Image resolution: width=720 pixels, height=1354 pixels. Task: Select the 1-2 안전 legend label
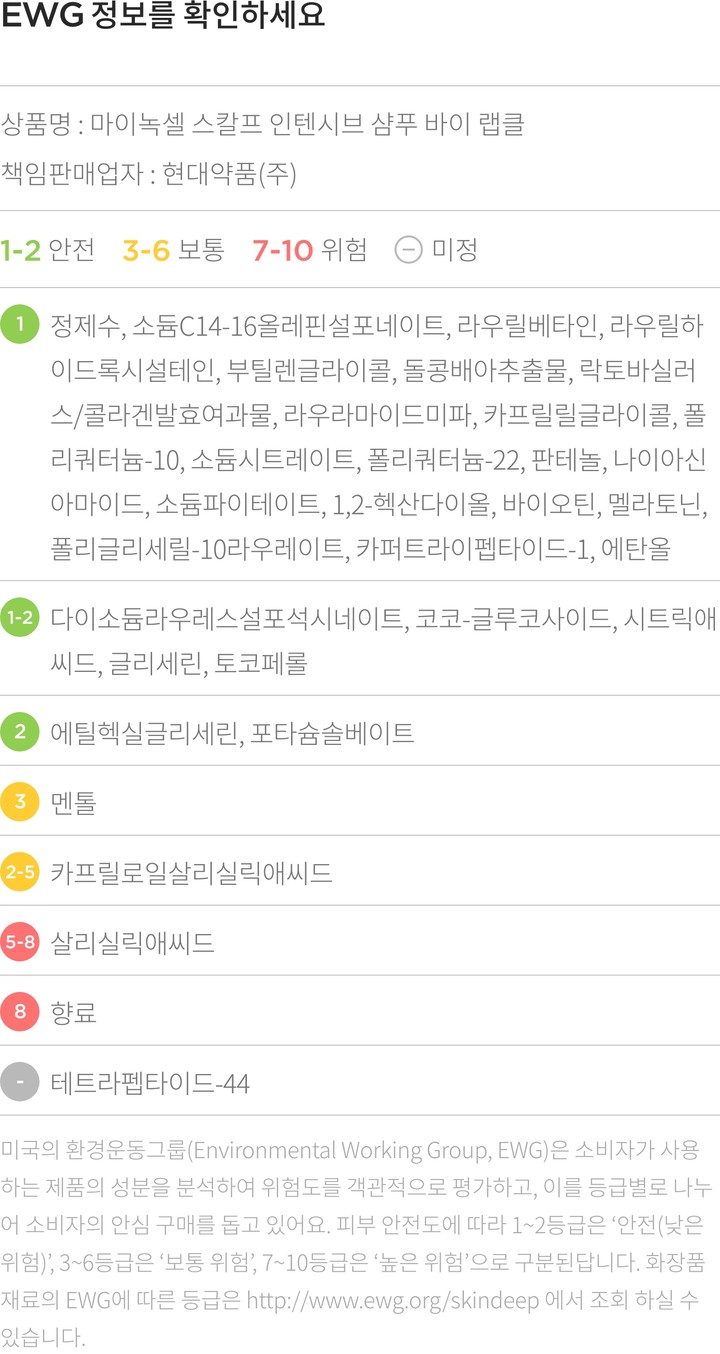click(48, 249)
